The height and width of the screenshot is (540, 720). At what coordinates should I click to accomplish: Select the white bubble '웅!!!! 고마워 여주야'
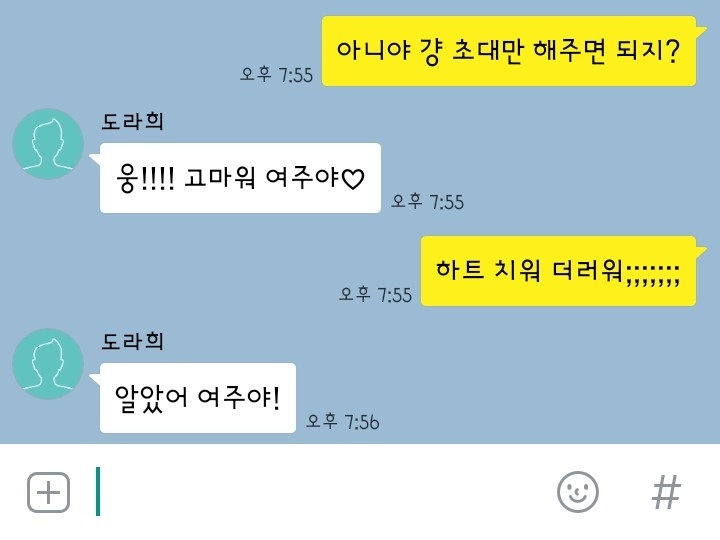pos(240,178)
